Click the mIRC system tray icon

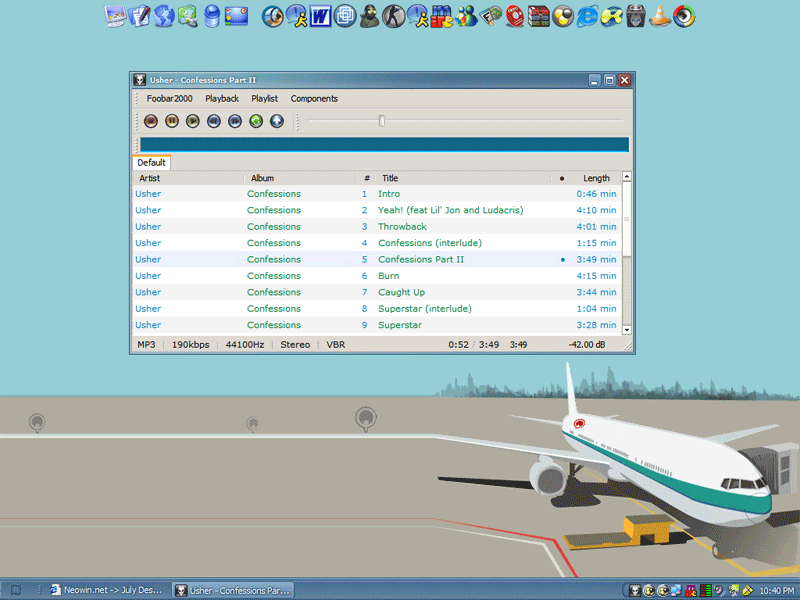click(691, 590)
